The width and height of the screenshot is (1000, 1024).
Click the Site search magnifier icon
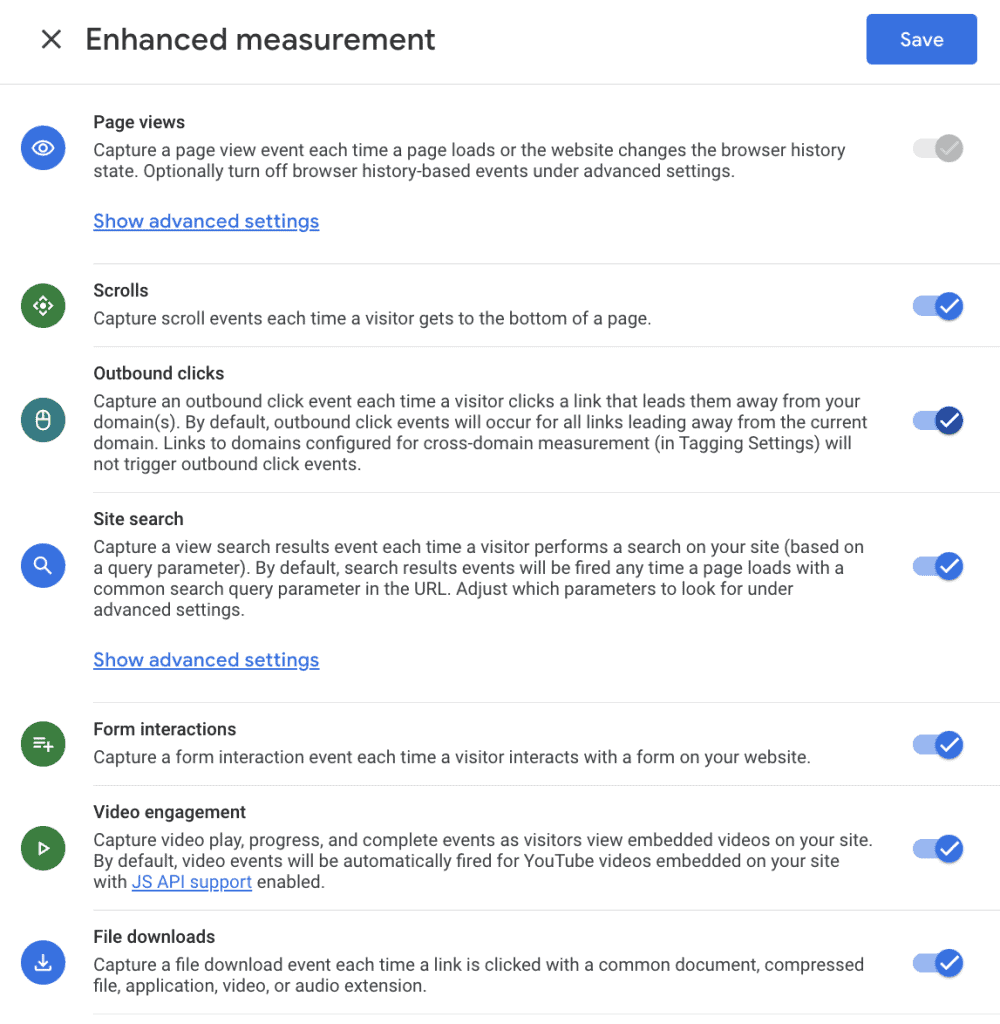click(x=43, y=566)
